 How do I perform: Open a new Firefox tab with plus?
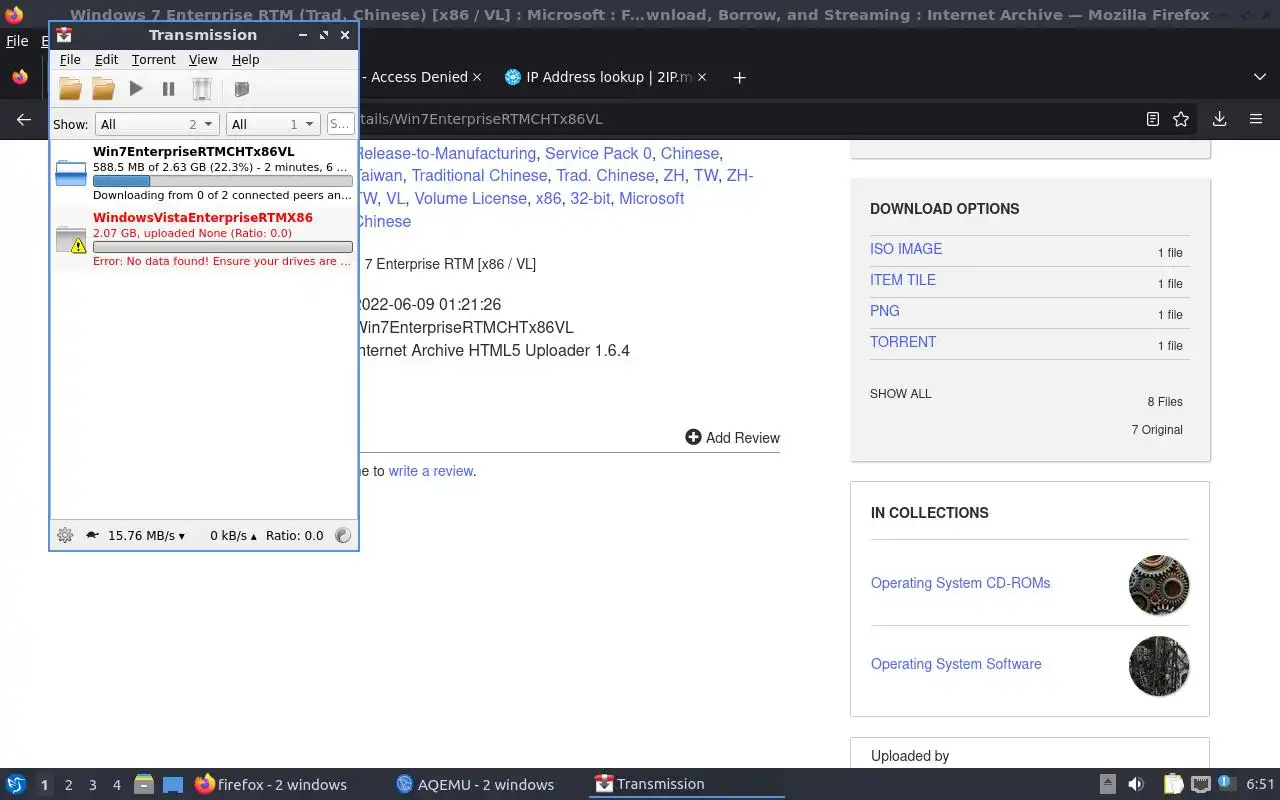(739, 77)
